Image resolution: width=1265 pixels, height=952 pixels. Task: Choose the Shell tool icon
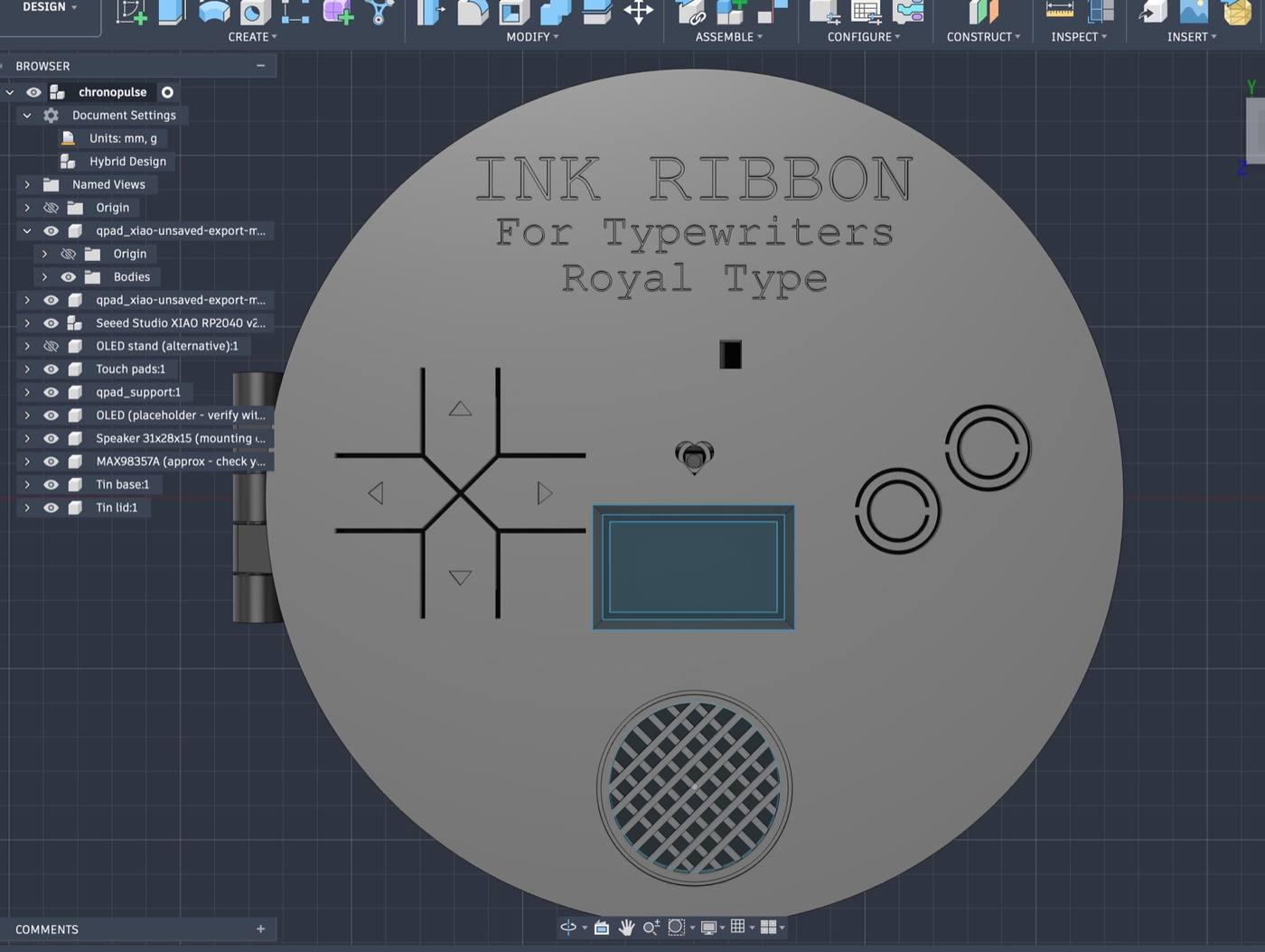514,11
